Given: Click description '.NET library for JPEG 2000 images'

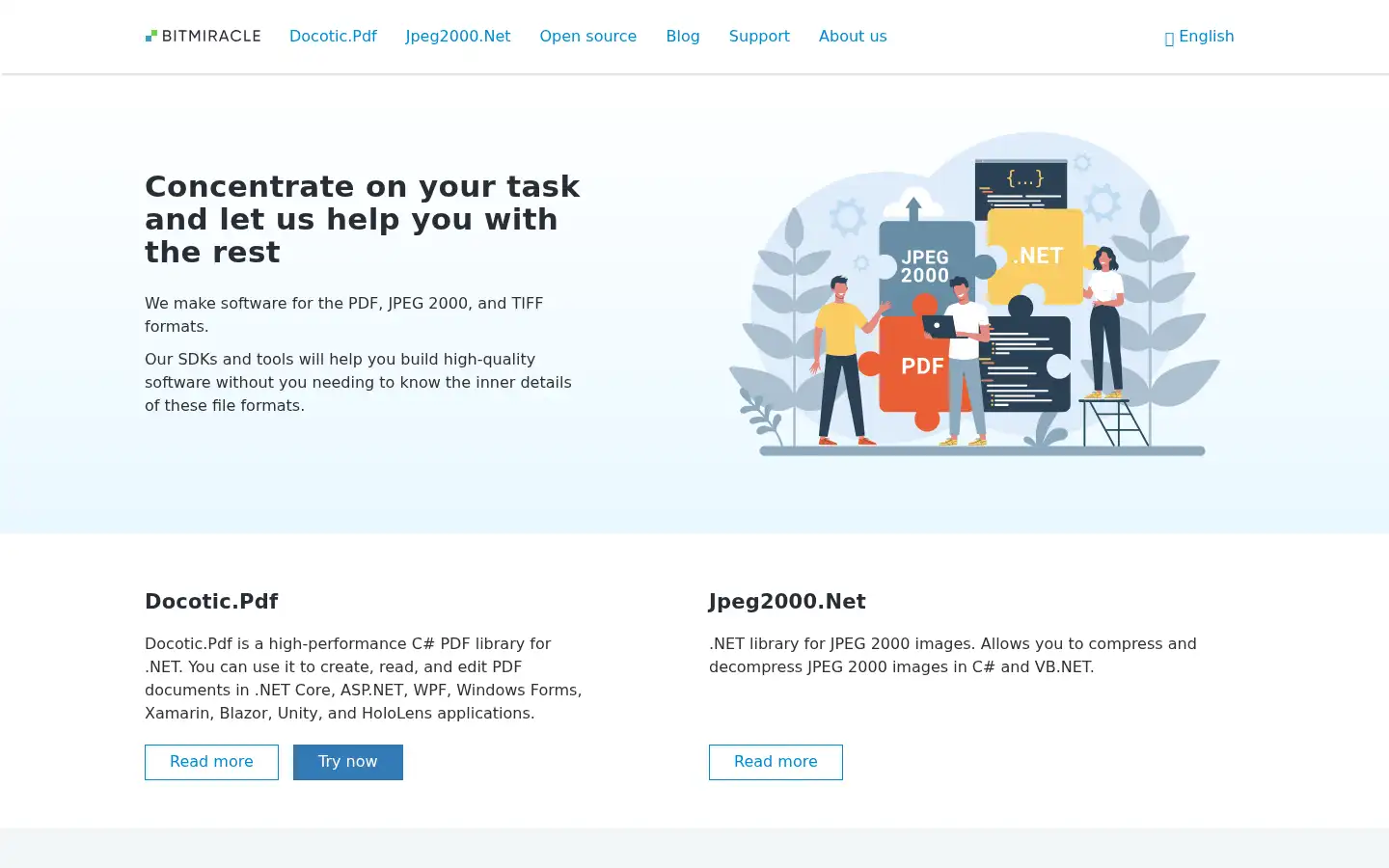Looking at the screenshot, I should point(953,655).
